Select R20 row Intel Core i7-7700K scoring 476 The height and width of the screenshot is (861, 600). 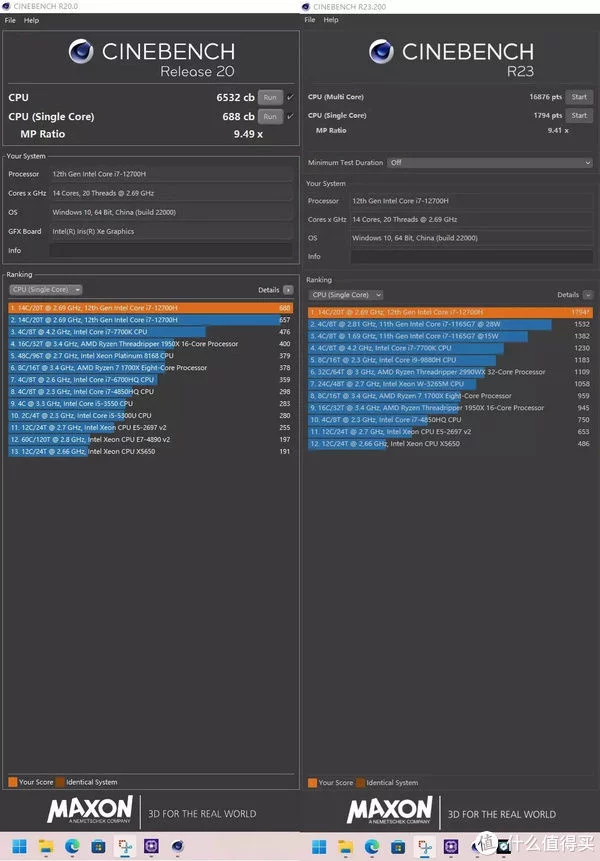150,332
